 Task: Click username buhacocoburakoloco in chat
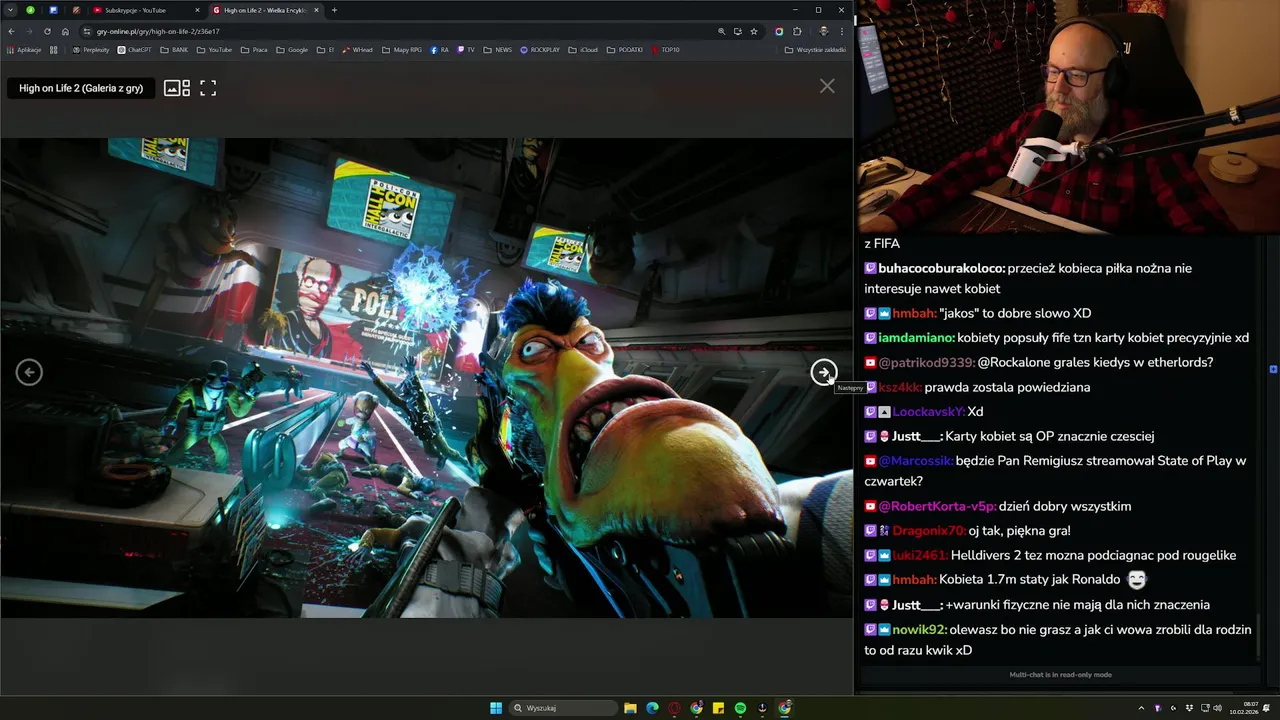click(941, 268)
